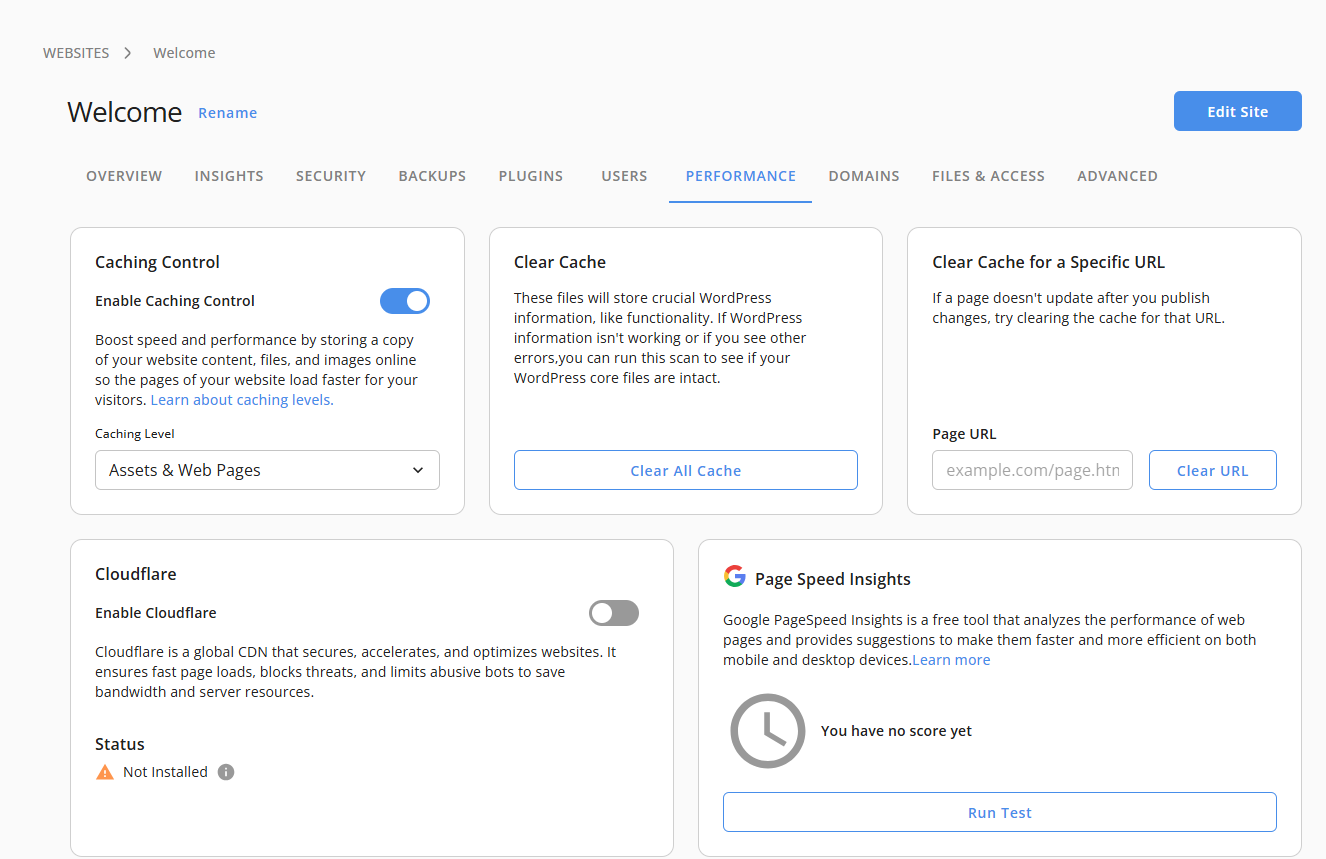Click the Page URL input field
This screenshot has height=859, width=1326.
click(1032, 470)
